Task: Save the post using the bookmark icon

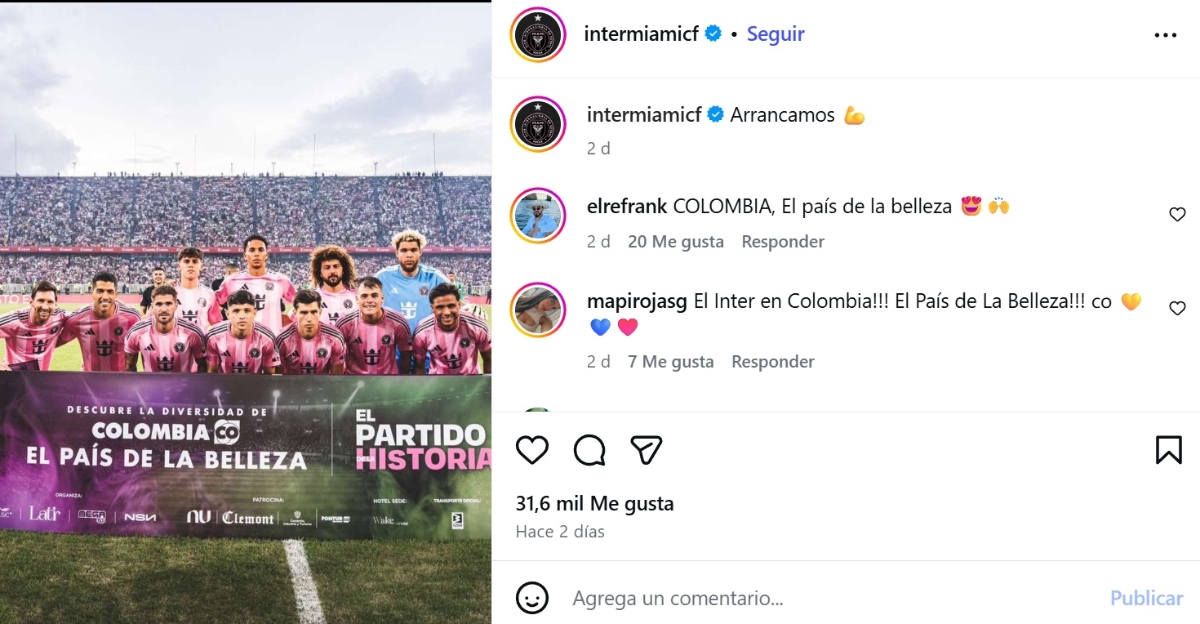Action: (x=1170, y=450)
